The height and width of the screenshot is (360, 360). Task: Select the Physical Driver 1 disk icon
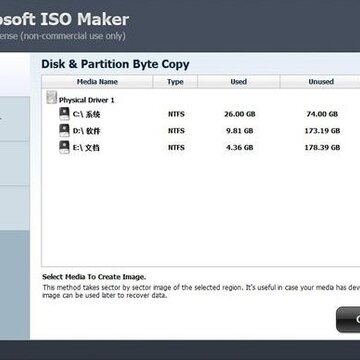tap(52, 97)
